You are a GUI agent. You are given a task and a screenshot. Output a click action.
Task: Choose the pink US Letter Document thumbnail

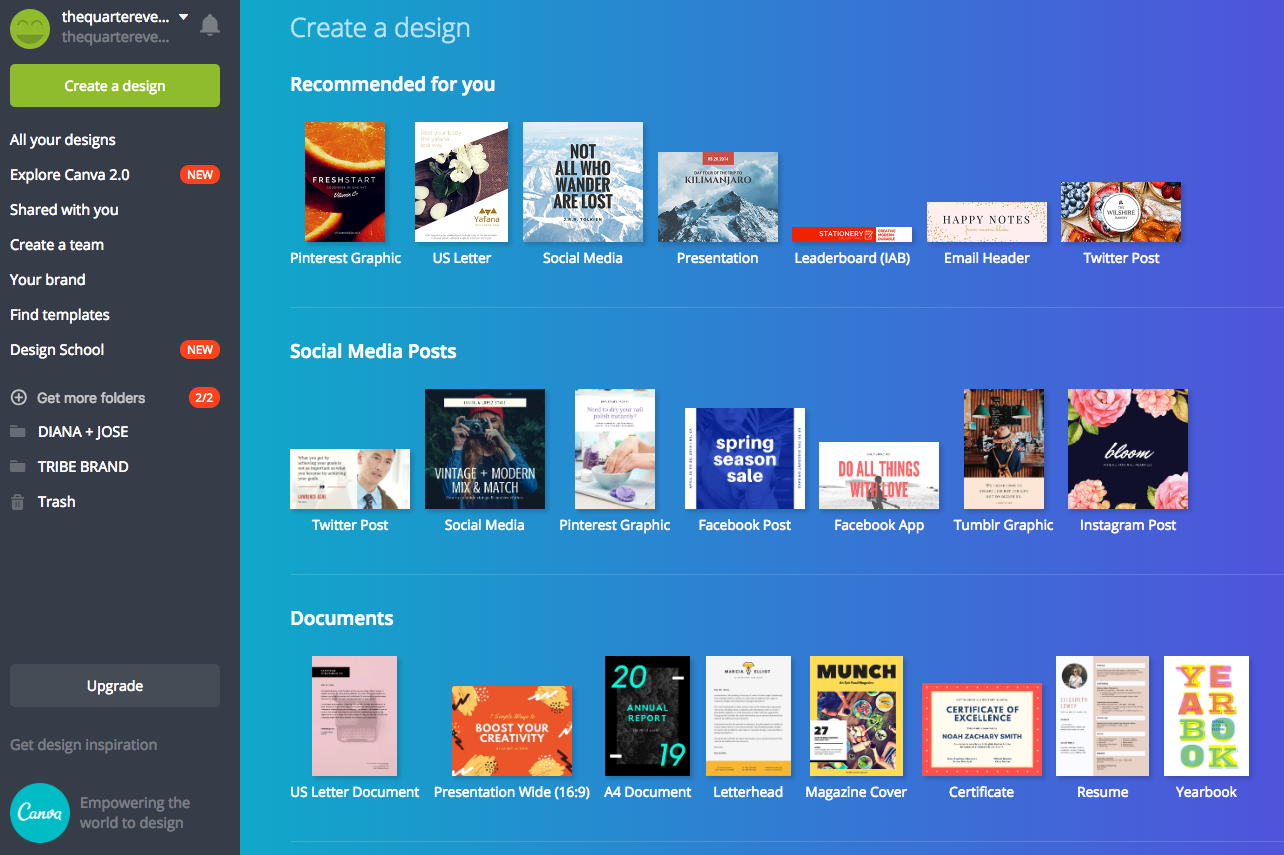click(x=355, y=716)
